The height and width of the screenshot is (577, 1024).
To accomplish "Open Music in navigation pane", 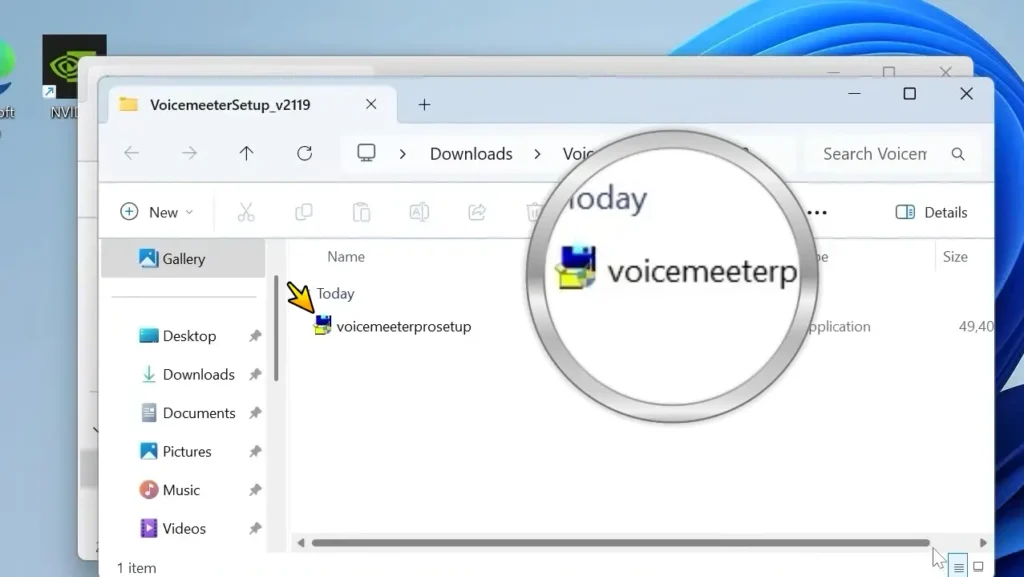I will coord(180,490).
